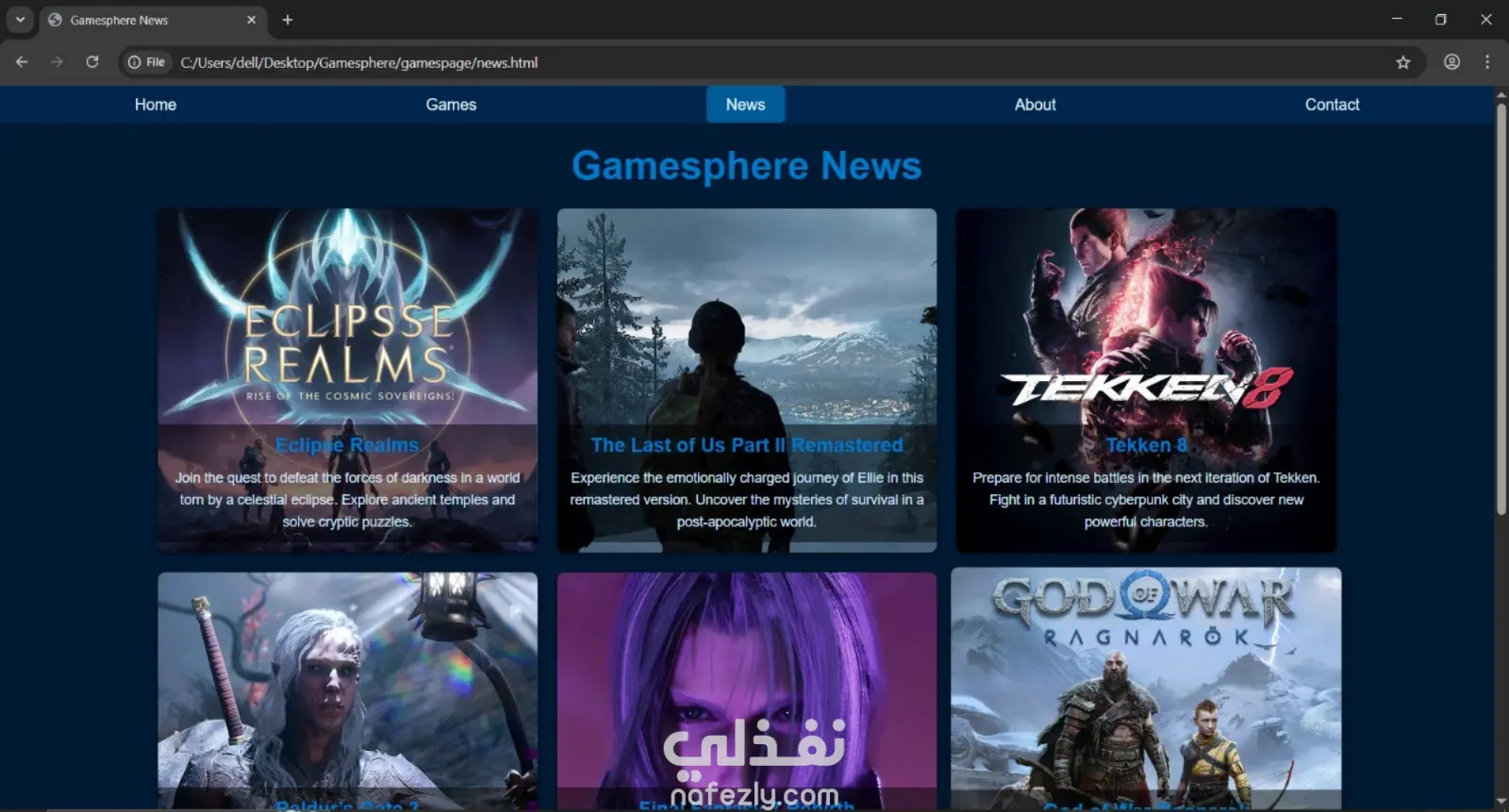This screenshot has width=1509, height=812.
Task: Close the Gamesphere News tab
Action: click(x=251, y=20)
